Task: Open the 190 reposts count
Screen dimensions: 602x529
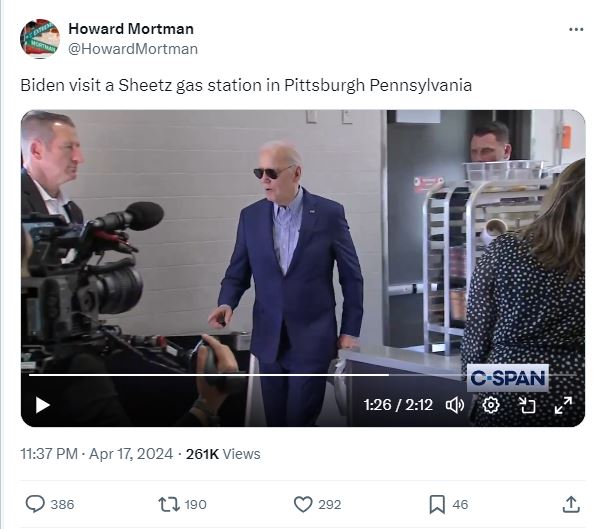Action: 195,504
